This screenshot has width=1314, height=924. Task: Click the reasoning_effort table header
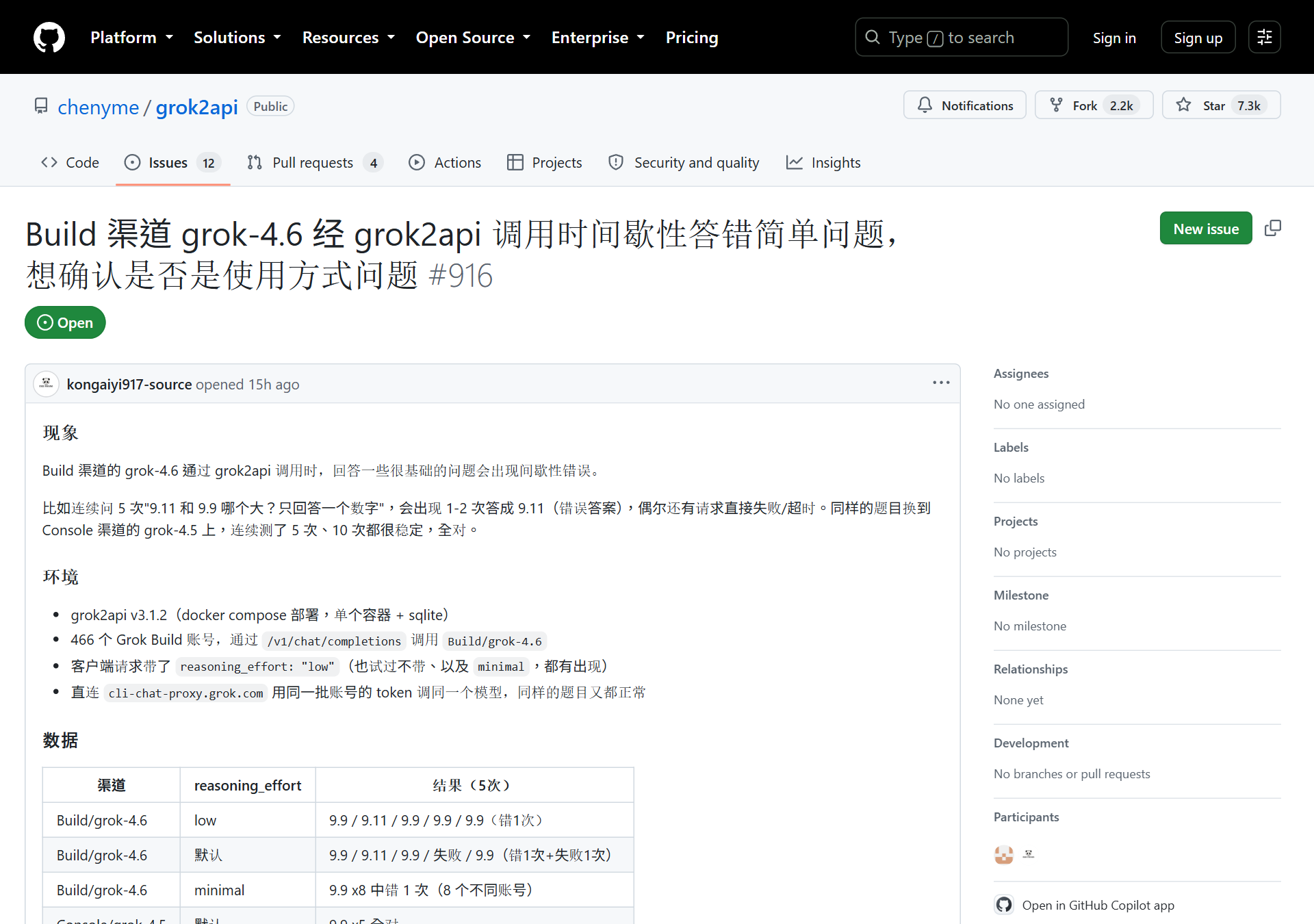click(248, 785)
